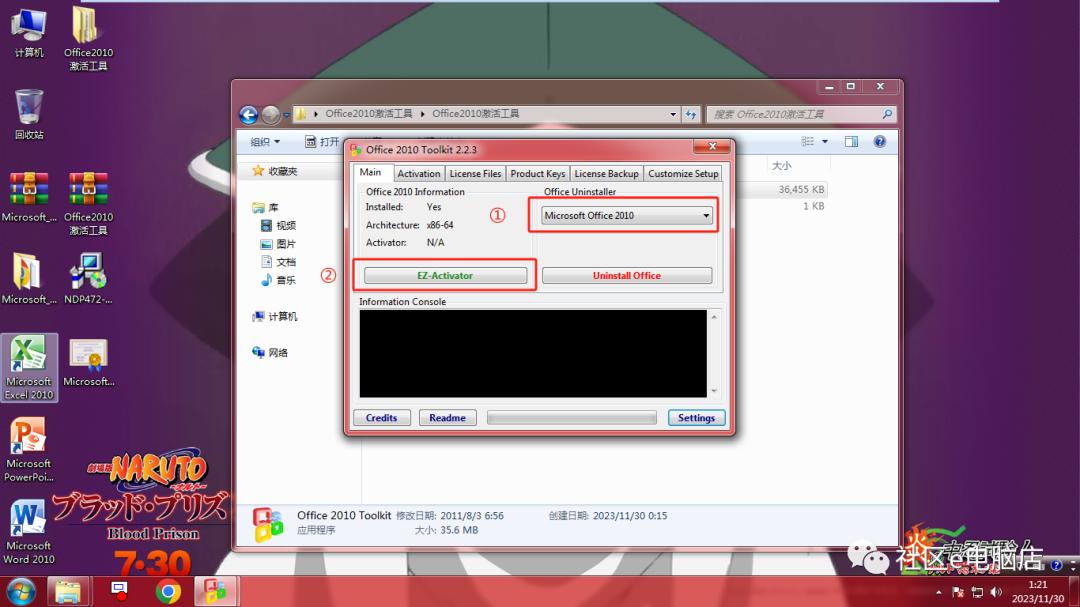Select the Microsoft_ folder icon on the desktop
Screen dimensions: 1080x607
[x=29, y=278]
